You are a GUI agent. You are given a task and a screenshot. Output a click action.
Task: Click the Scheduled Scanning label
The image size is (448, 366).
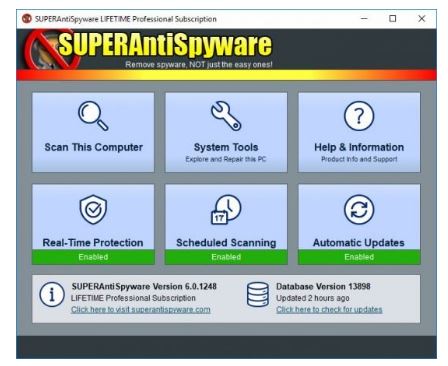tap(226, 243)
